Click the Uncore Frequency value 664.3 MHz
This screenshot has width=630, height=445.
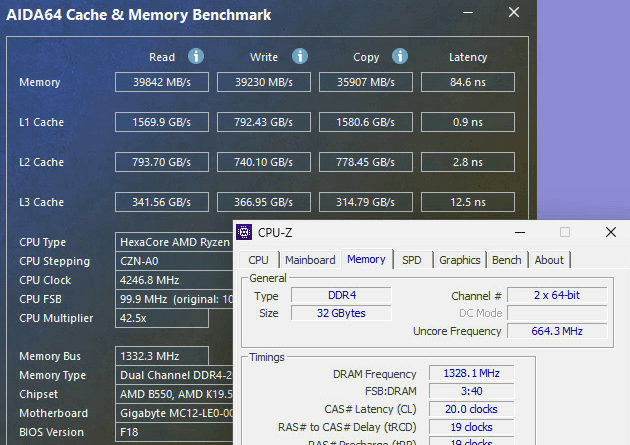557,331
